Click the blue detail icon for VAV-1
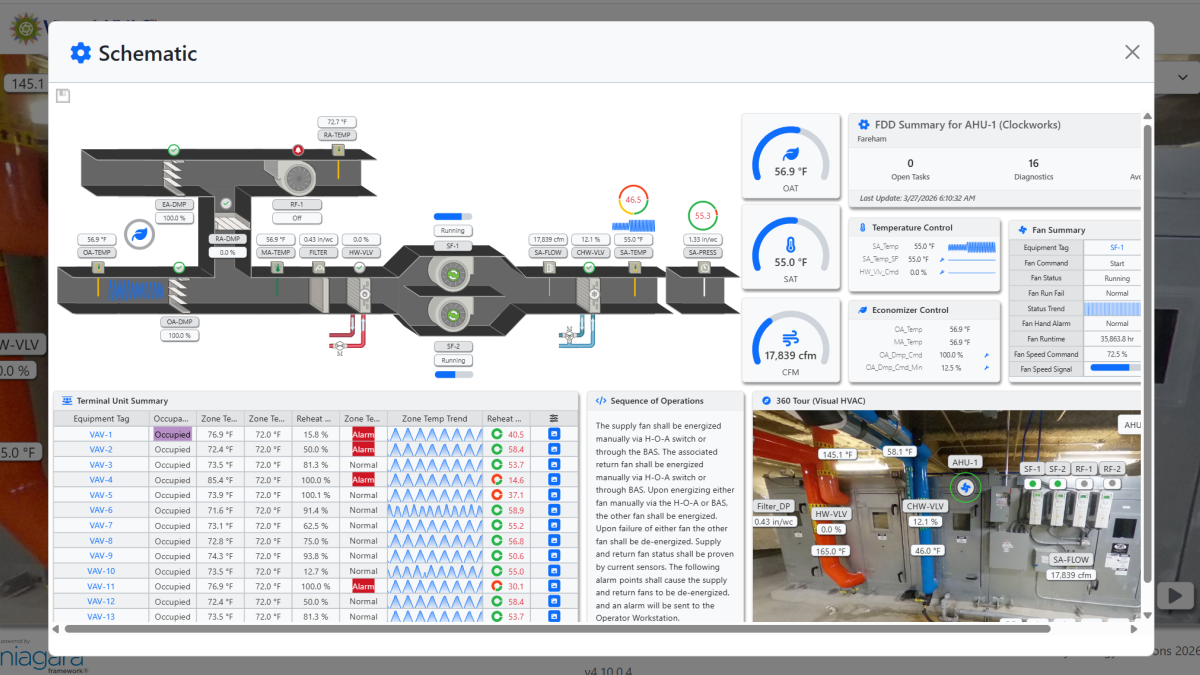 click(x=554, y=435)
